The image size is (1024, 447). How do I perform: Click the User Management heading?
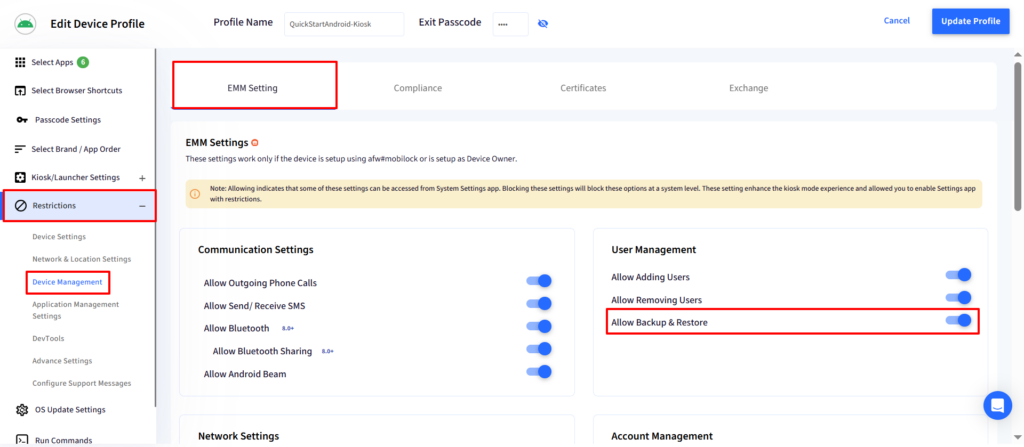[x=653, y=250]
